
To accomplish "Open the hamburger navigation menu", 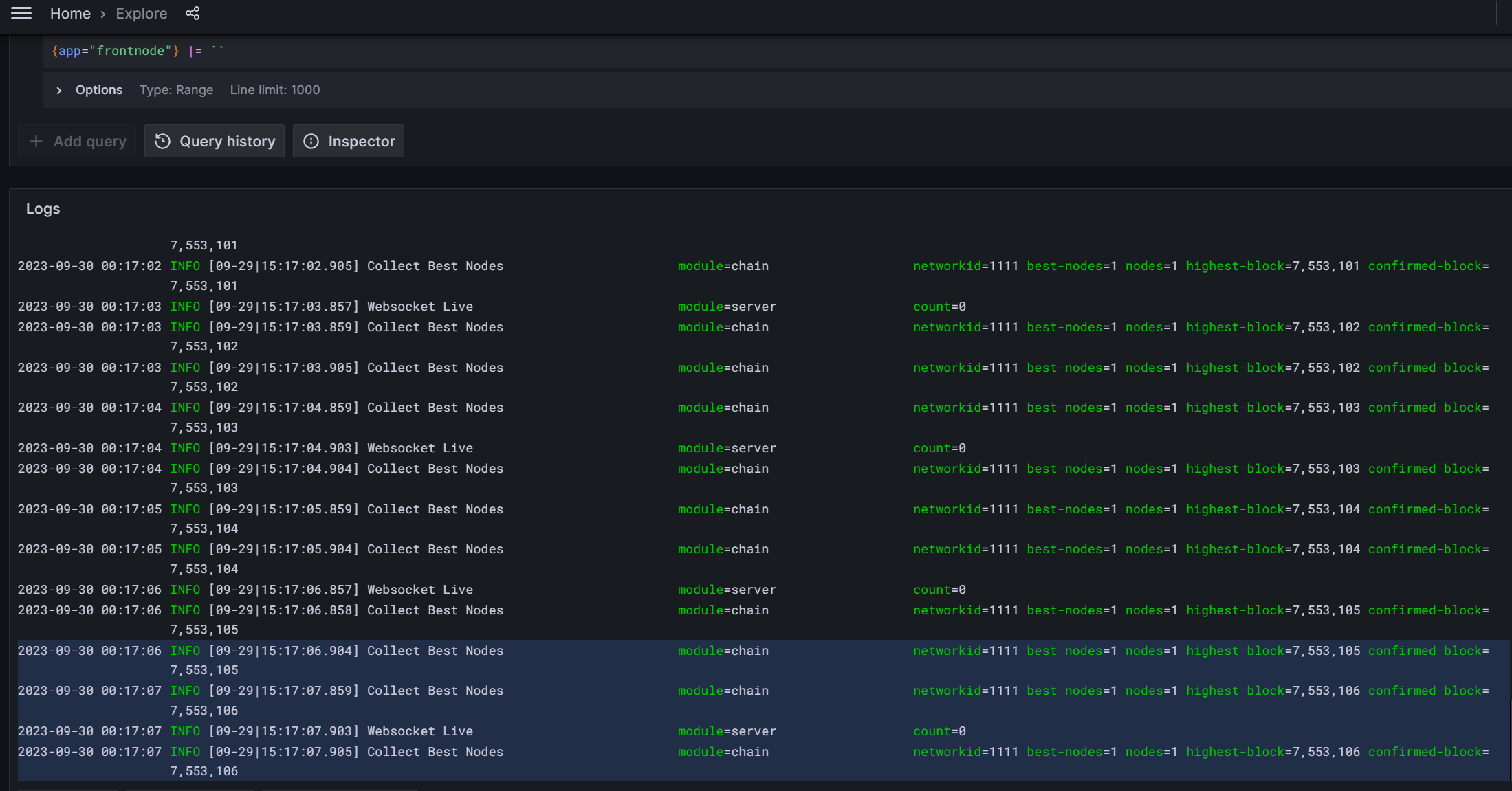I will [x=21, y=13].
